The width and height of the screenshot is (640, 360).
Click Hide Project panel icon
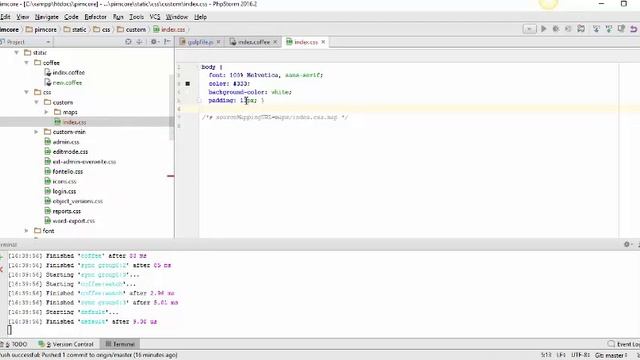click(167, 42)
